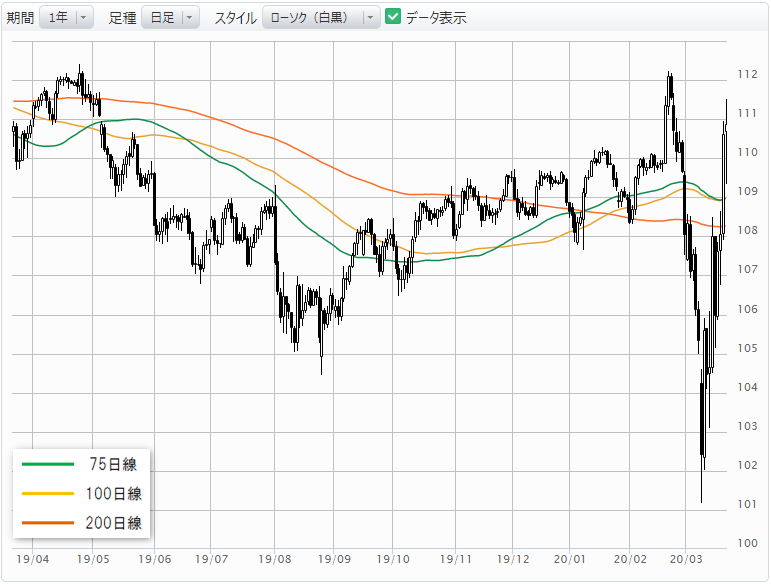Open the 期間 period dropdown showing 1年

(66, 18)
